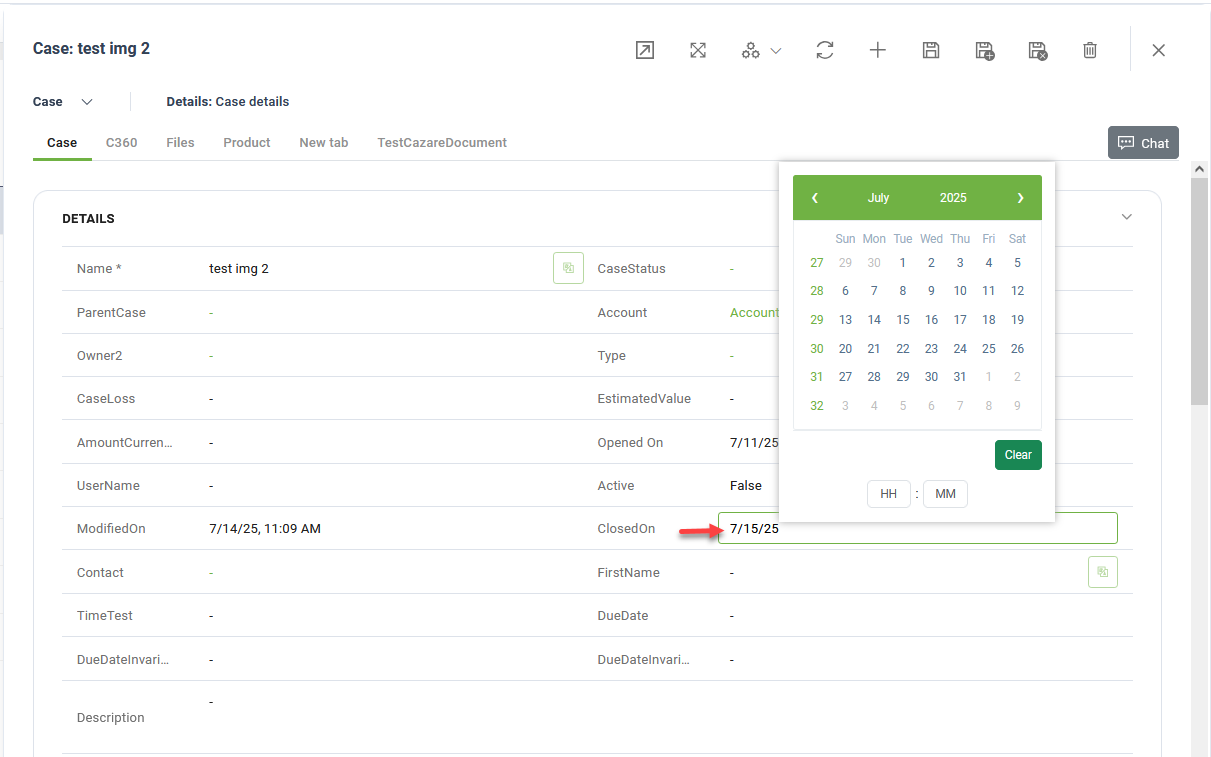Click the HH hour input

(888, 494)
